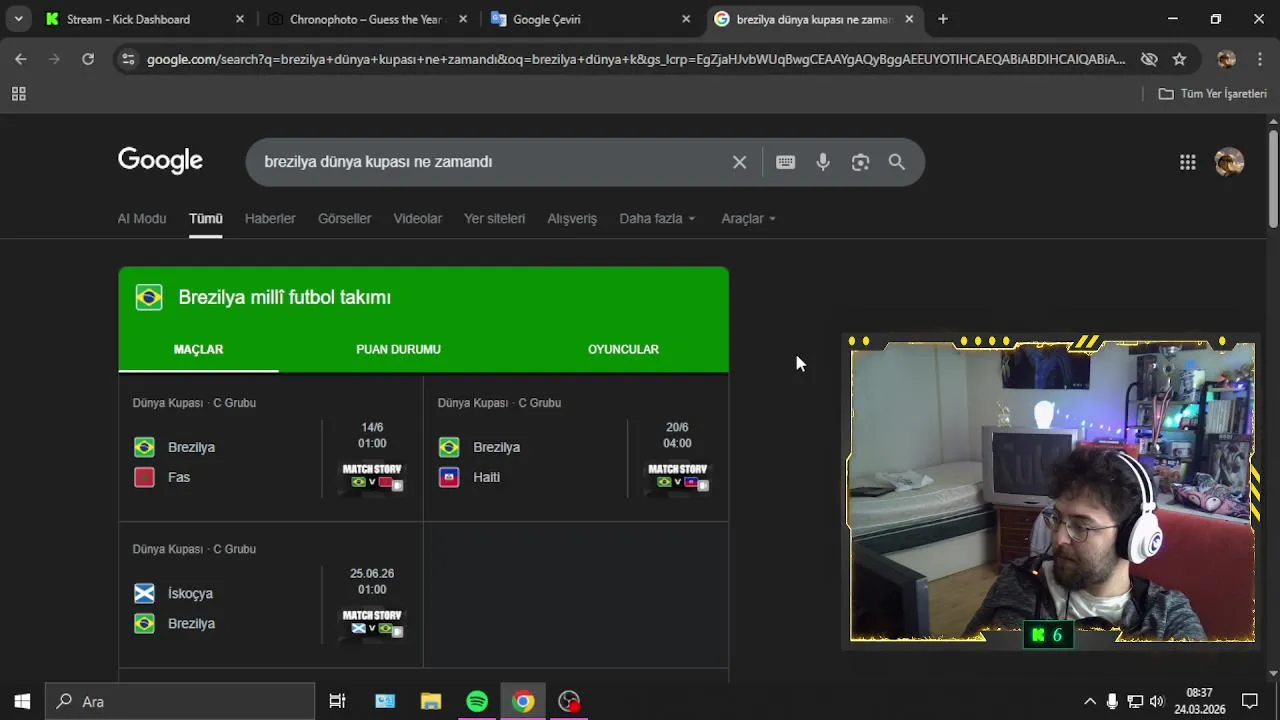Select the Alışveriş search filter
1280x720 pixels.
pyautogui.click(x=572, y=218)
